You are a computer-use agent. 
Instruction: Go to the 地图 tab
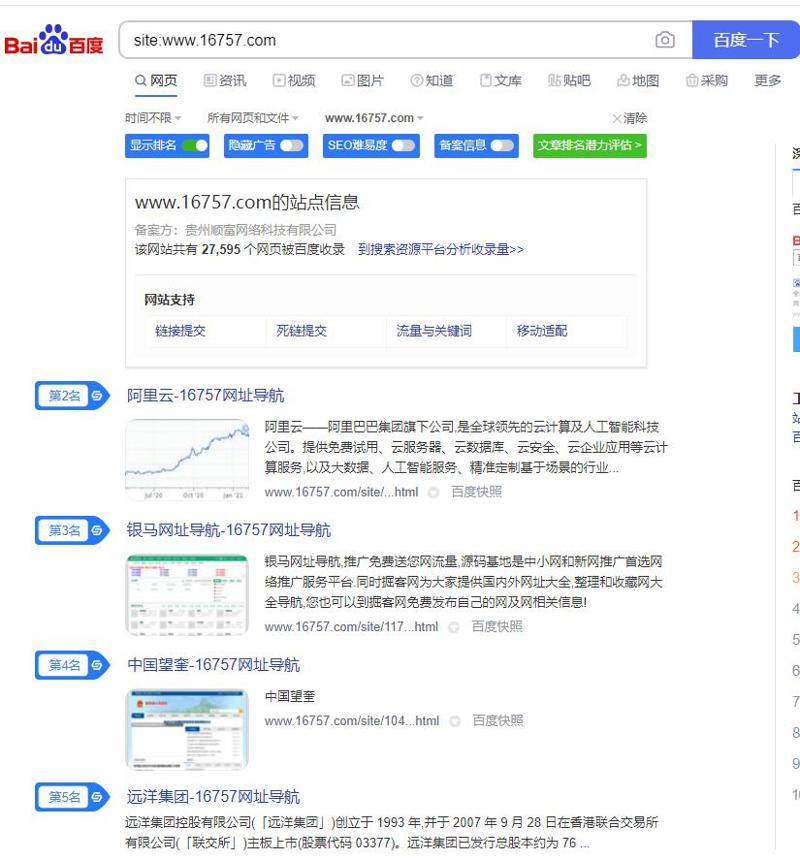click(638, 81)
